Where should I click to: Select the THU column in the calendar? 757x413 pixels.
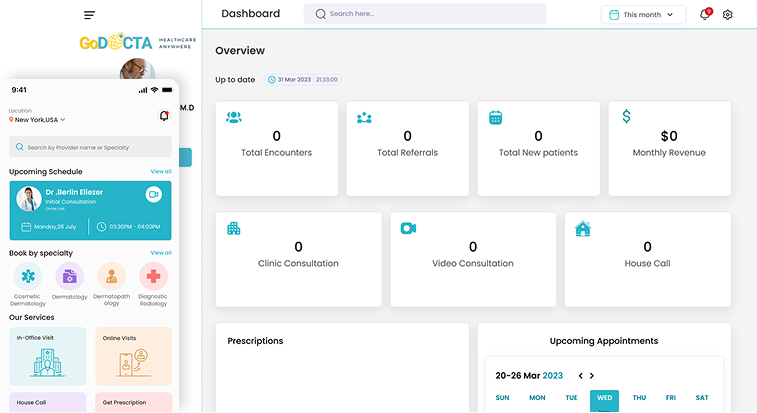[639, 398]
